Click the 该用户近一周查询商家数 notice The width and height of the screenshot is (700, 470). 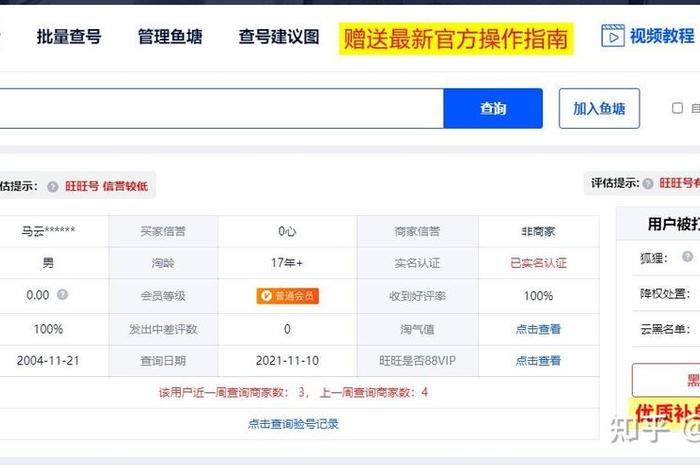[x=293, y=392]
